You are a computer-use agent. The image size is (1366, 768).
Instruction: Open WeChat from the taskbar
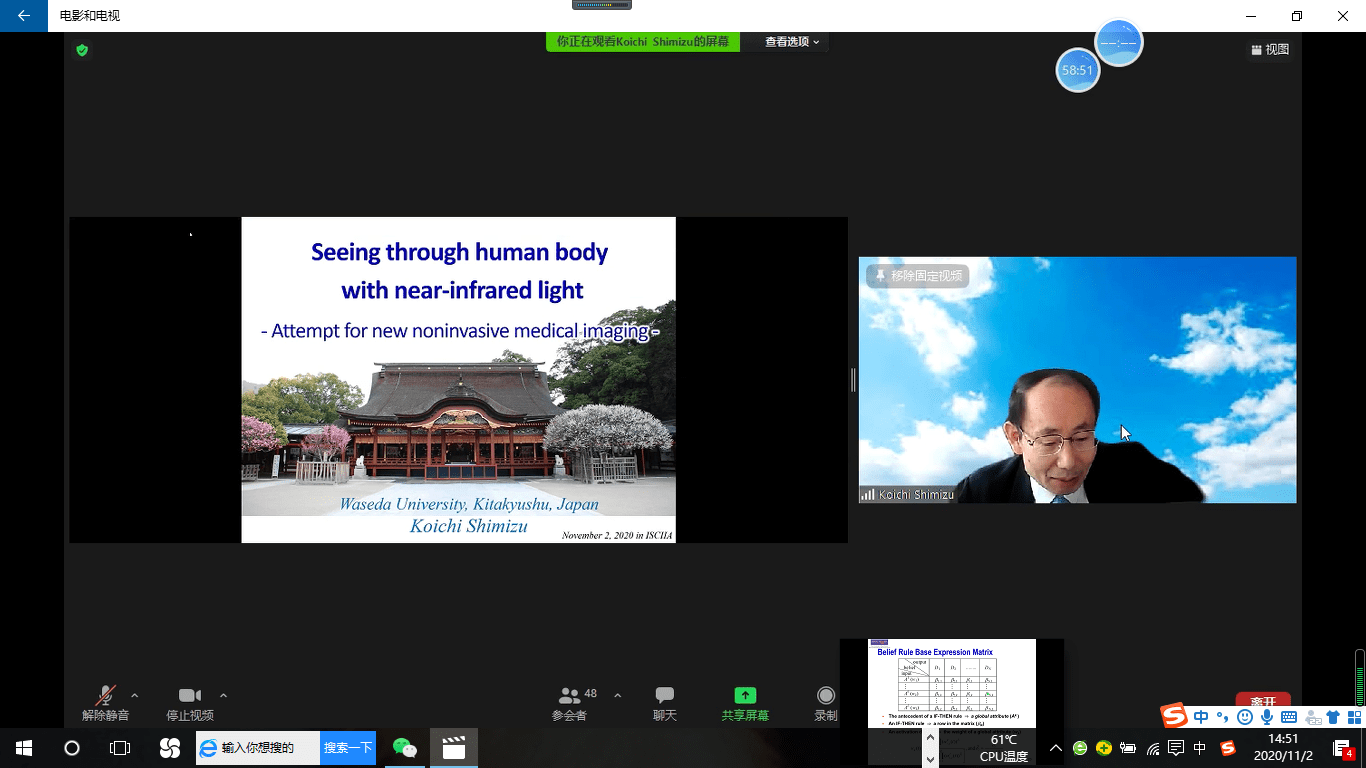405,747
